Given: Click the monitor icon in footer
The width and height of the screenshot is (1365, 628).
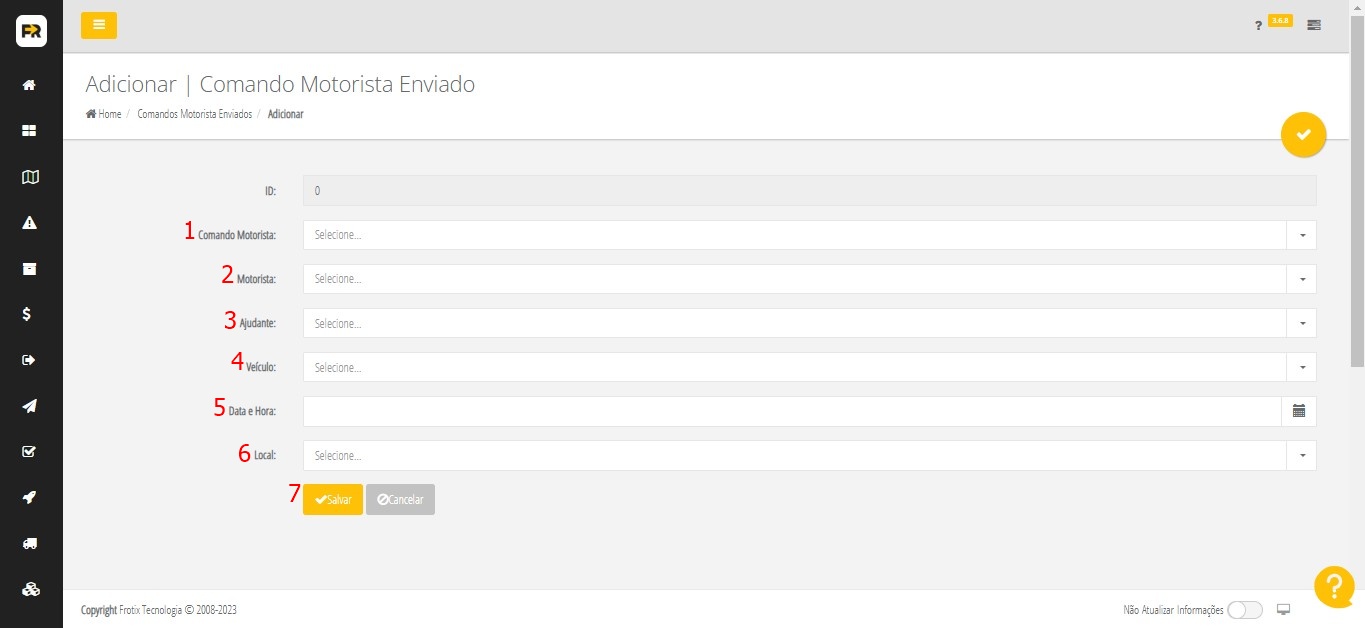Looking at the screenshot, I should coord(1284,610).
